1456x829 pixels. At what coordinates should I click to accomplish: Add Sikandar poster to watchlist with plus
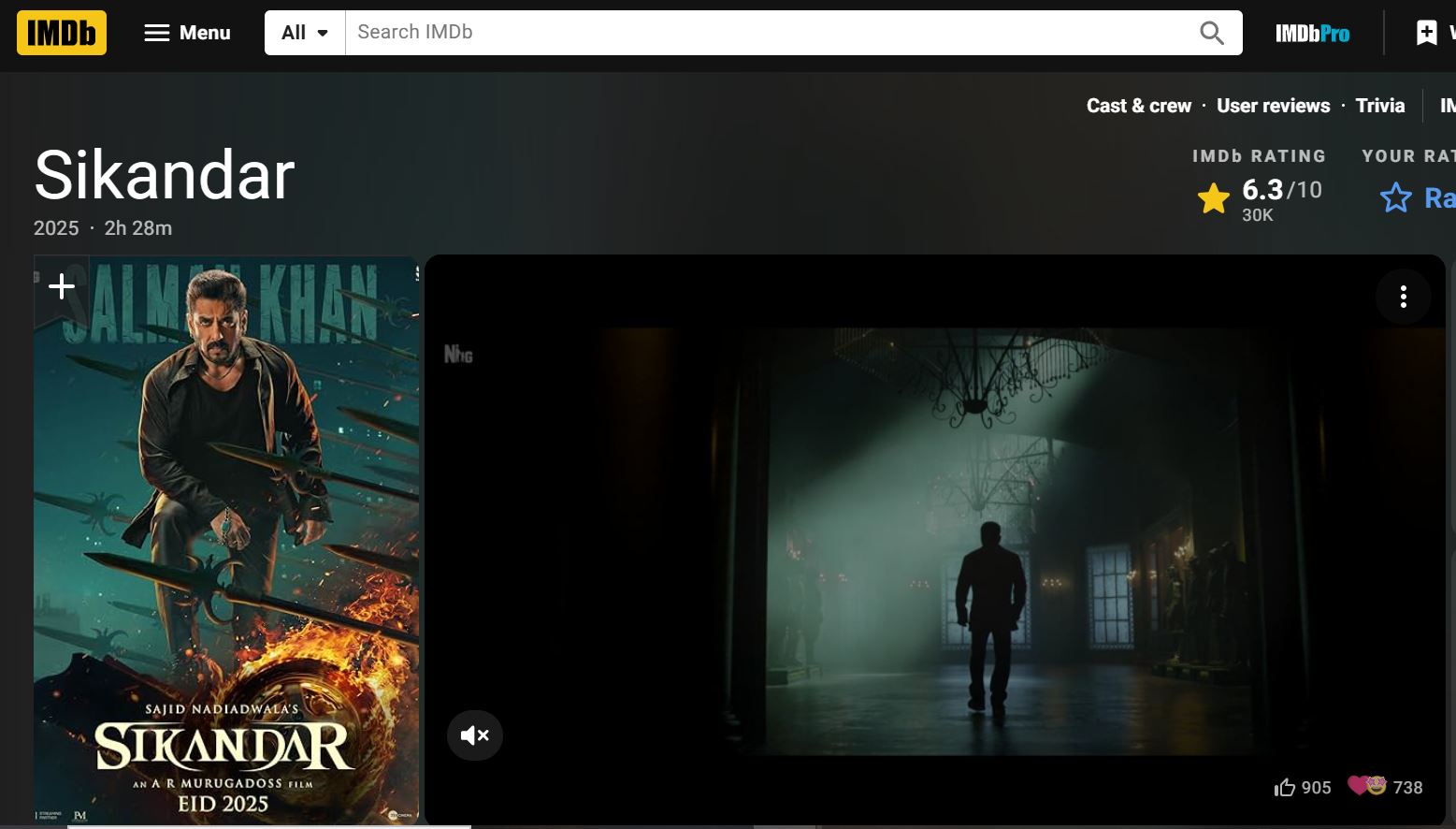click(62, 285)
